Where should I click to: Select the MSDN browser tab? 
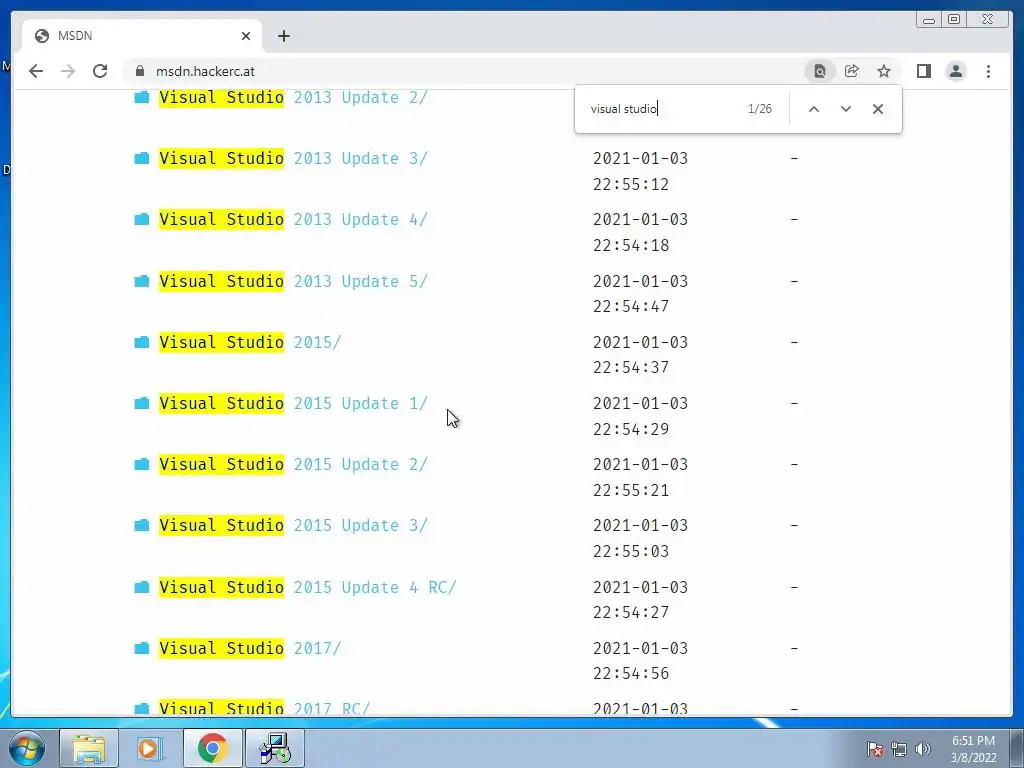[x=142, y=36]
